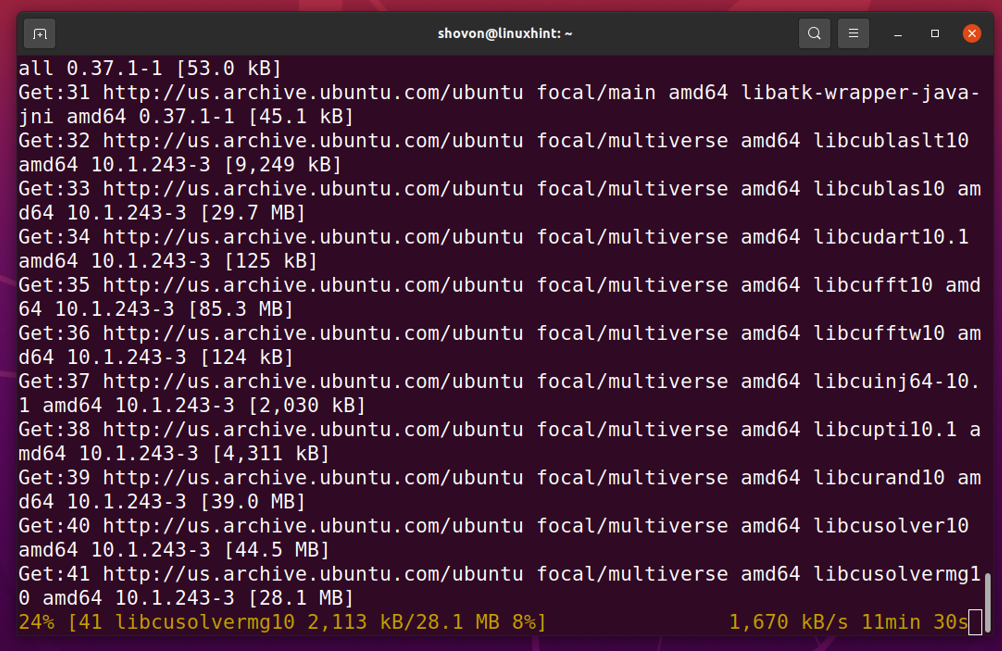Click the [28.1 MB] size above status line
The height and width of the screenshot is (651, 1002).
[x=300, y=598]
